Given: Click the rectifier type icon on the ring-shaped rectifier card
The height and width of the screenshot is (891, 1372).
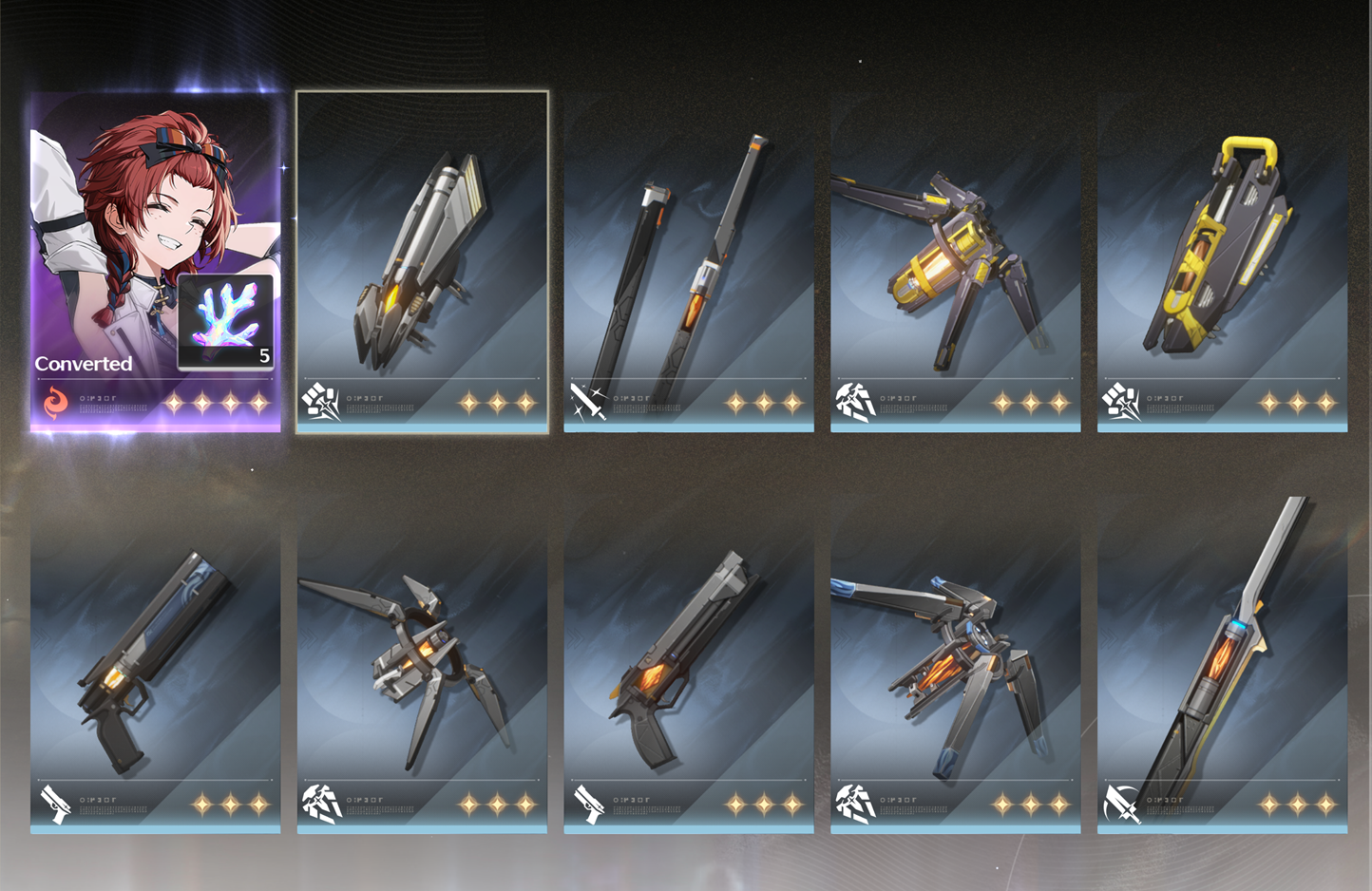Looking at the screenshot, I should point(321,804).
